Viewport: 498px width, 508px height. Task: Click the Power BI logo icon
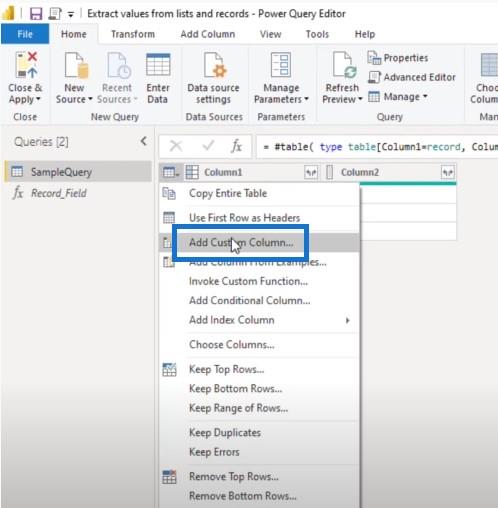coord(9,13)
